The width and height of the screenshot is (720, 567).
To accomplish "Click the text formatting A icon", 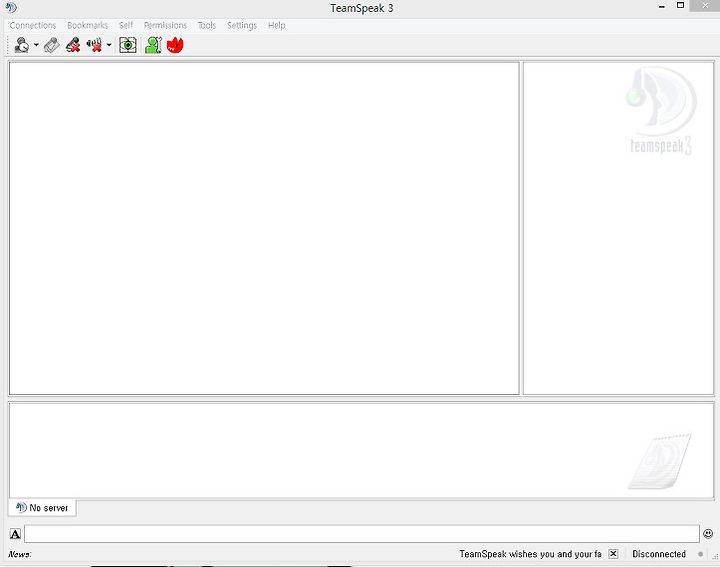I will click(x=15, y=534).
